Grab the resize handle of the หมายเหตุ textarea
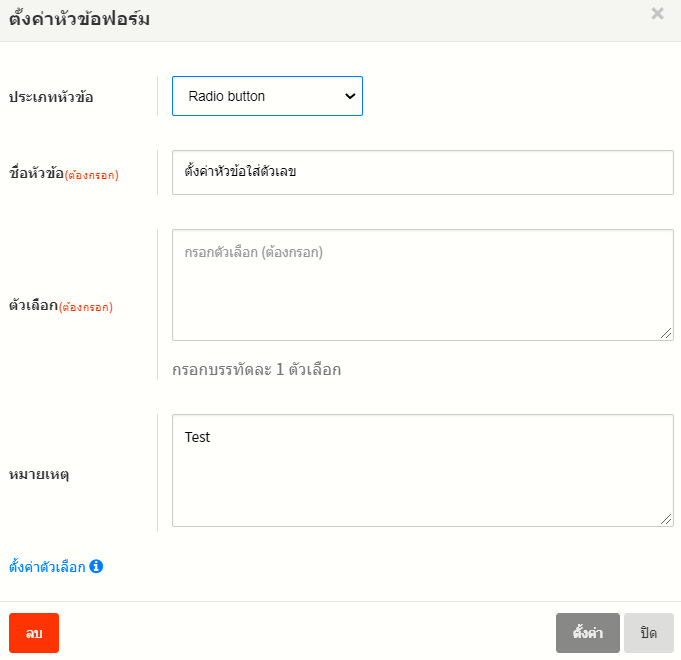Screen dimensions: 681x660 point(666,519)
